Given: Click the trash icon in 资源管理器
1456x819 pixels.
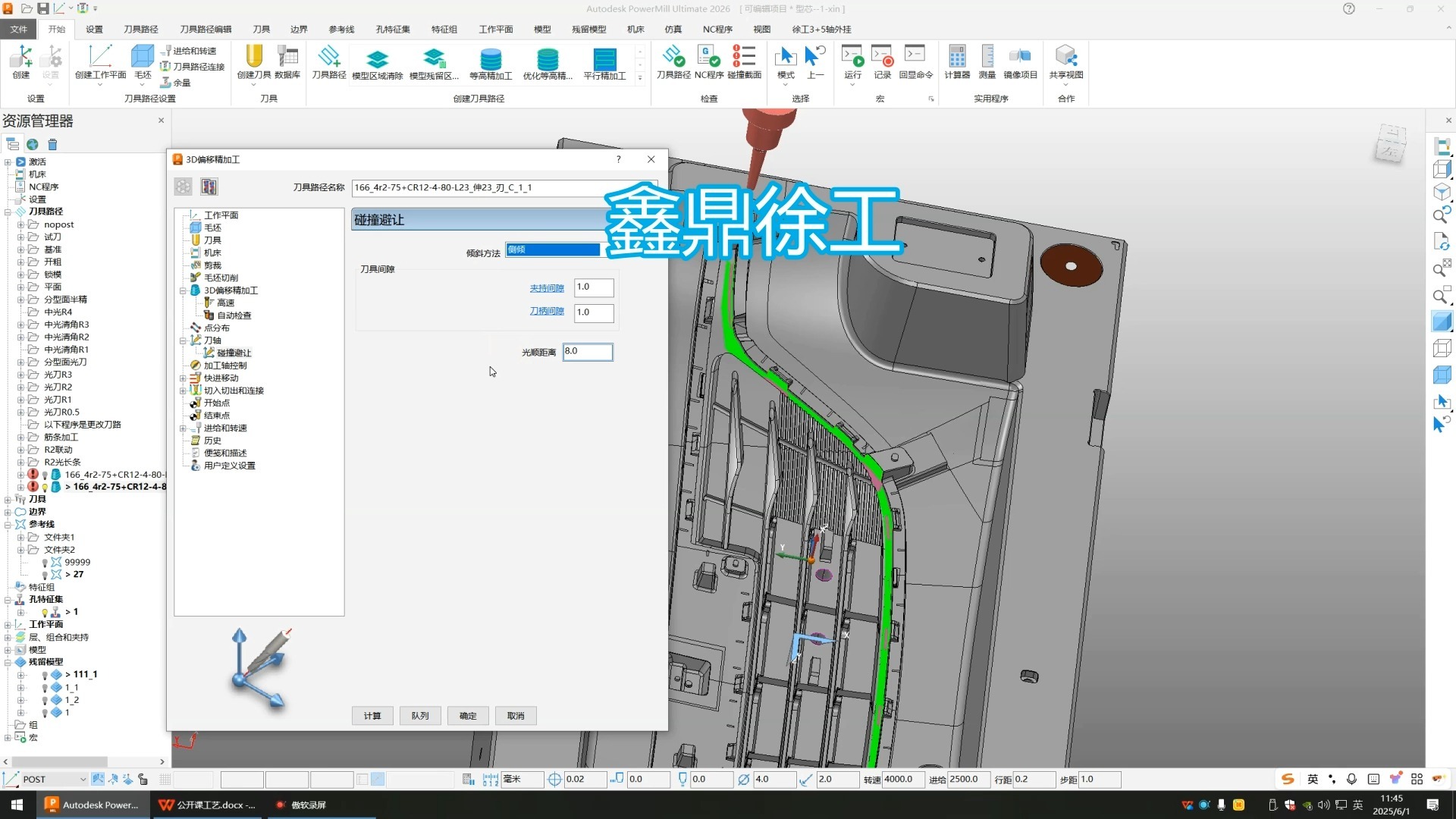Looking at the screenshot, I should pos(52,144).
